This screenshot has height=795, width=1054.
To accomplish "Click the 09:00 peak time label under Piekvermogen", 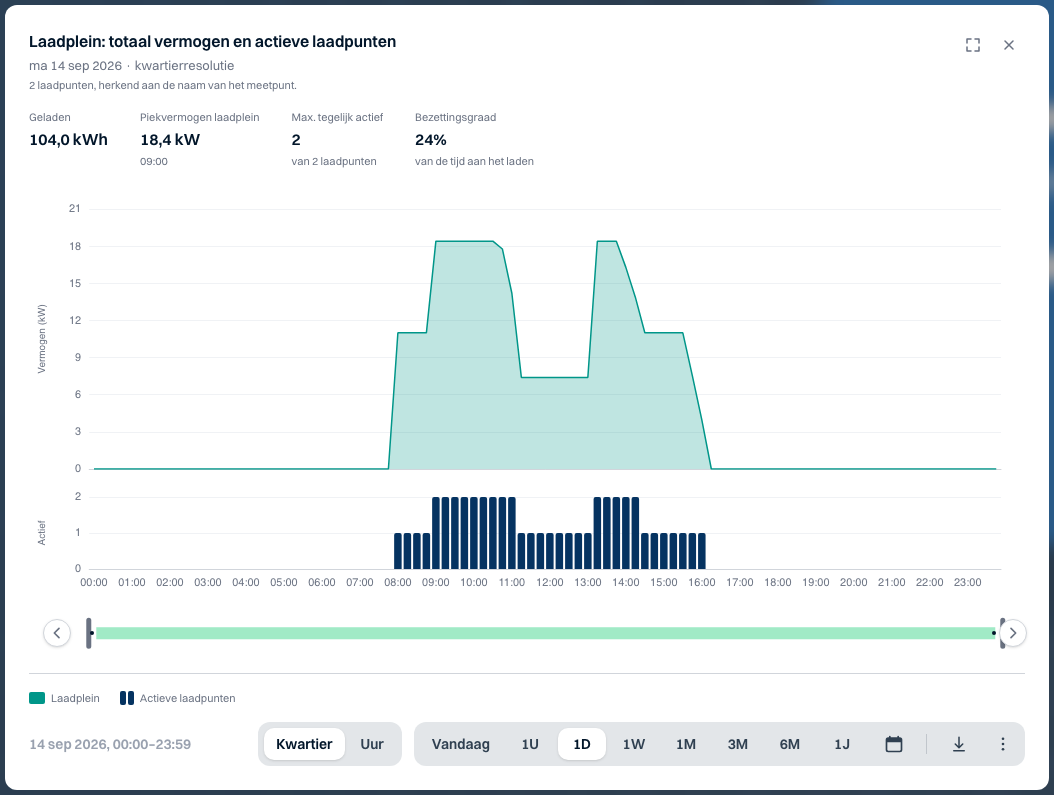I will point(154,161).
